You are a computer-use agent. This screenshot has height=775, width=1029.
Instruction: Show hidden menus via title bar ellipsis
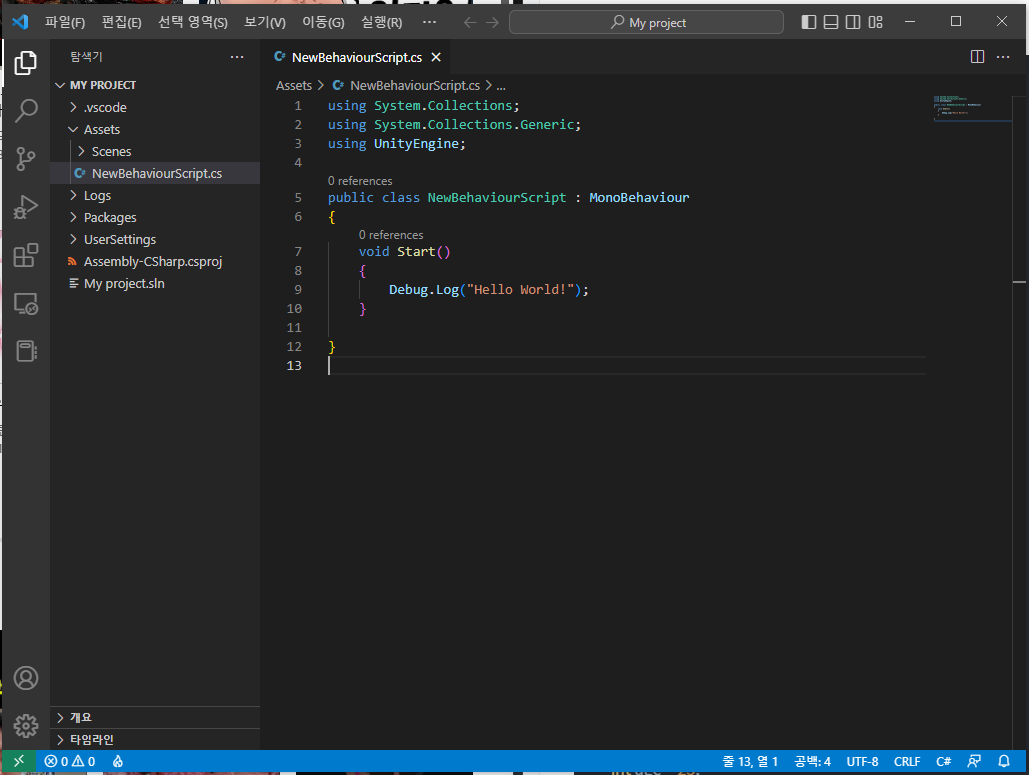[429, 22]
